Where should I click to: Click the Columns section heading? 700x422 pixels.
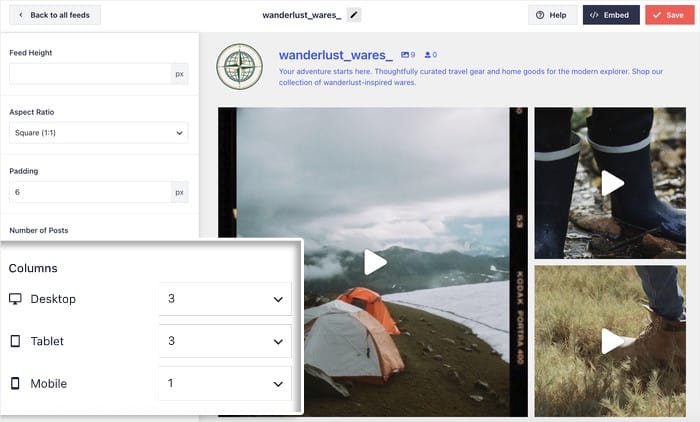coord(33,268)
